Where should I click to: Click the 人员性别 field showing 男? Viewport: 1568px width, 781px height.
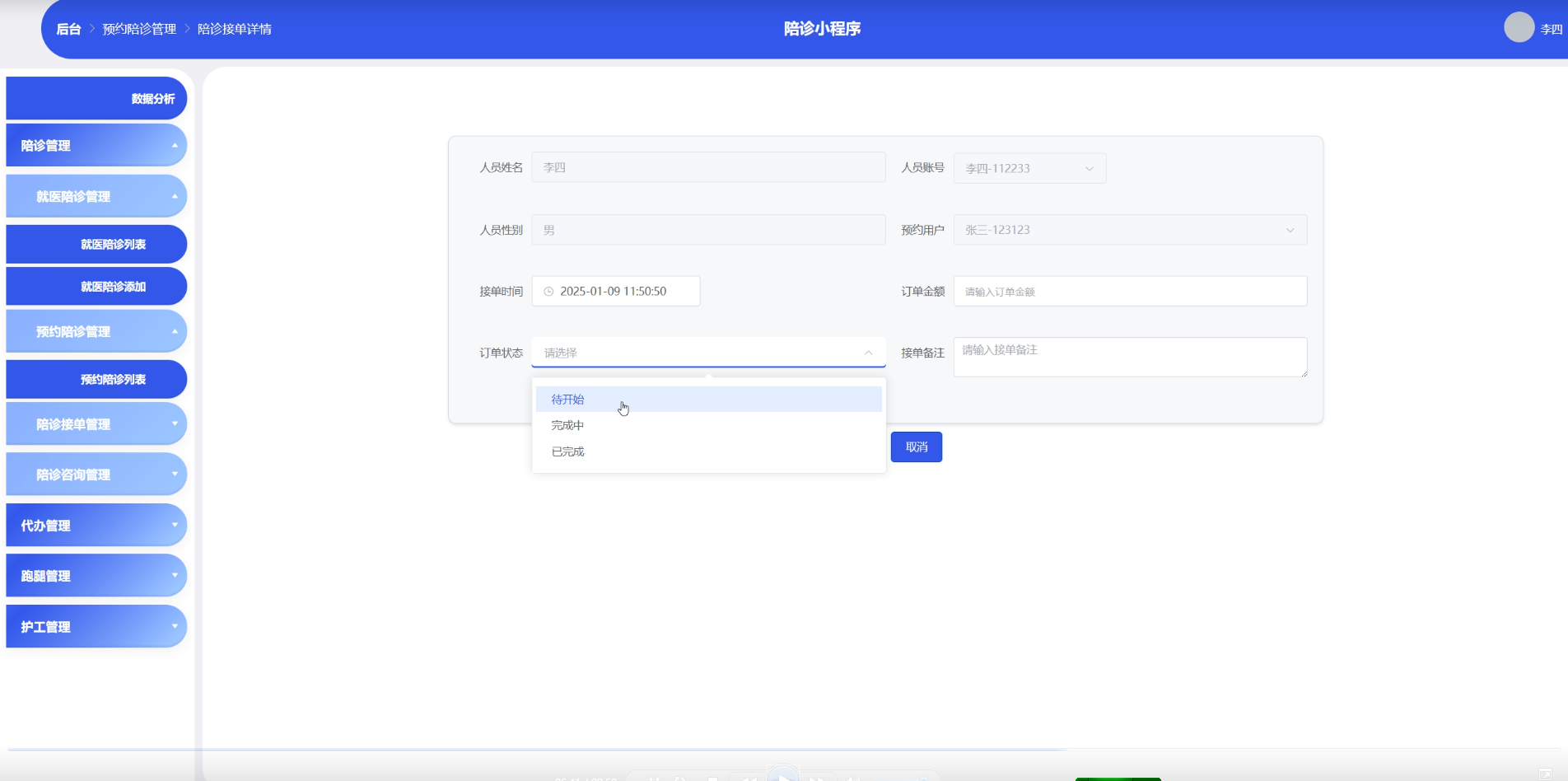click(708, 230)
